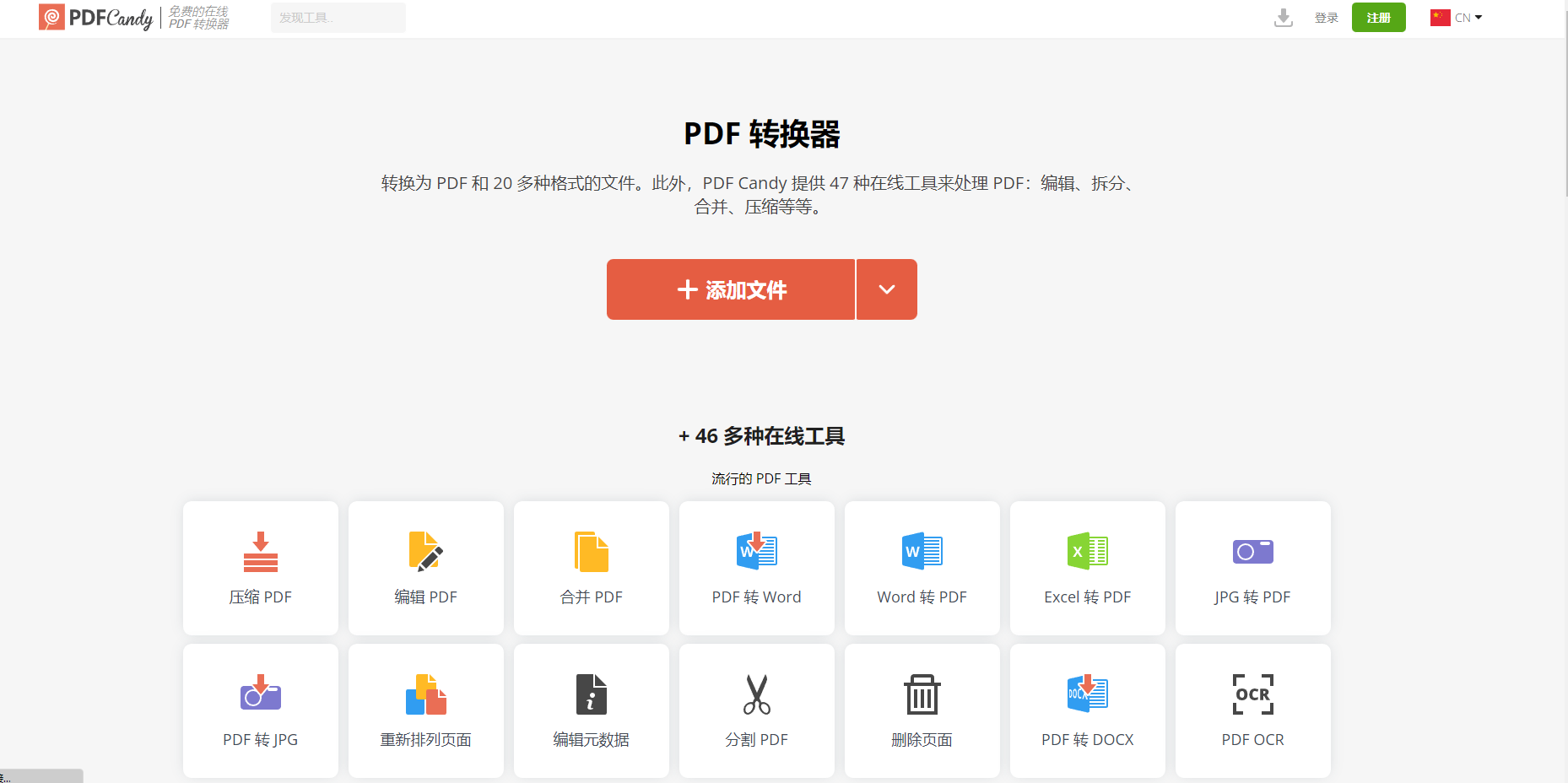
Task: Open the PDF 转 DOCX icon
Action: (x=1088, y=693)
